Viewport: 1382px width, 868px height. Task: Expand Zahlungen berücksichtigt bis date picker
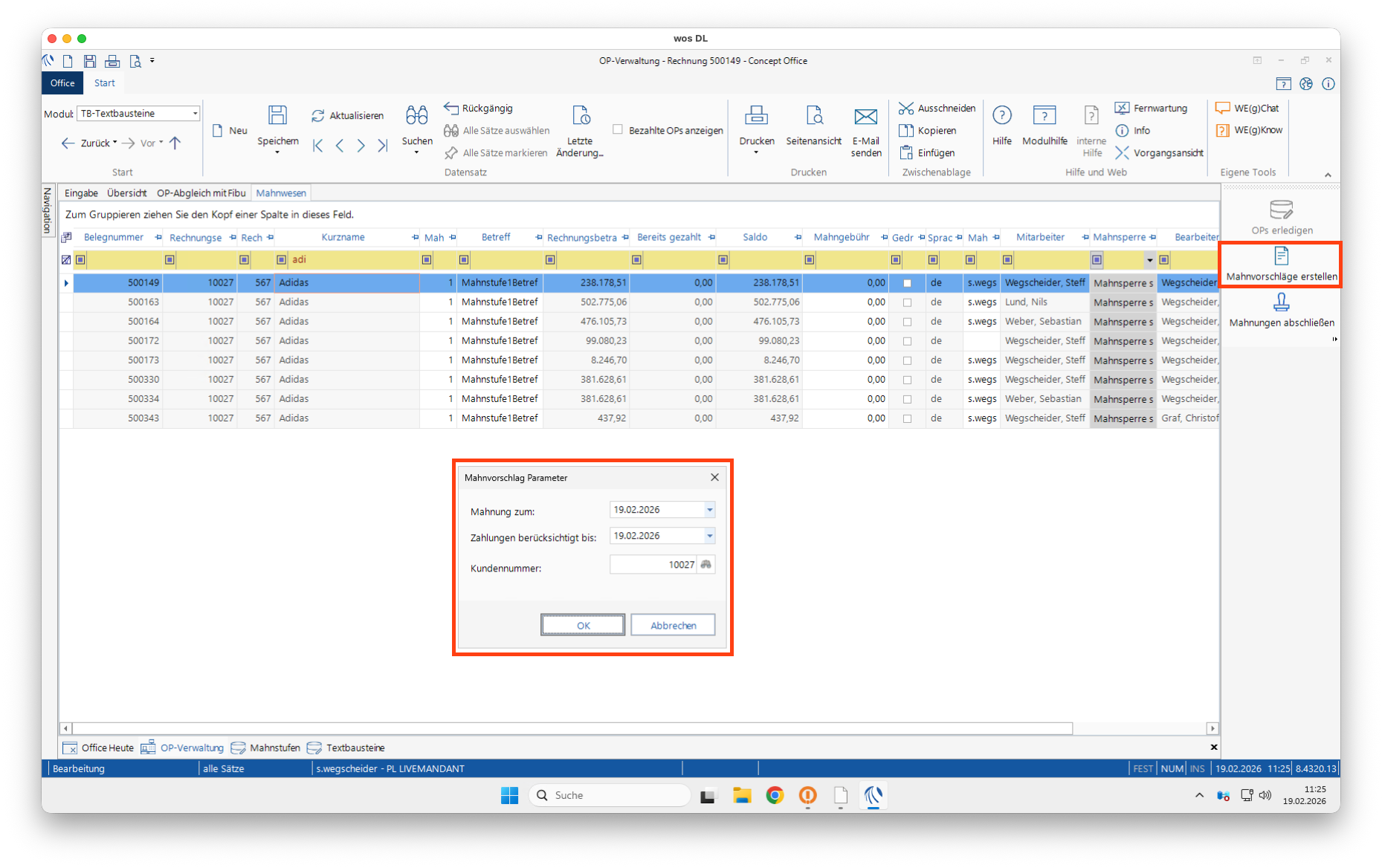710,536
